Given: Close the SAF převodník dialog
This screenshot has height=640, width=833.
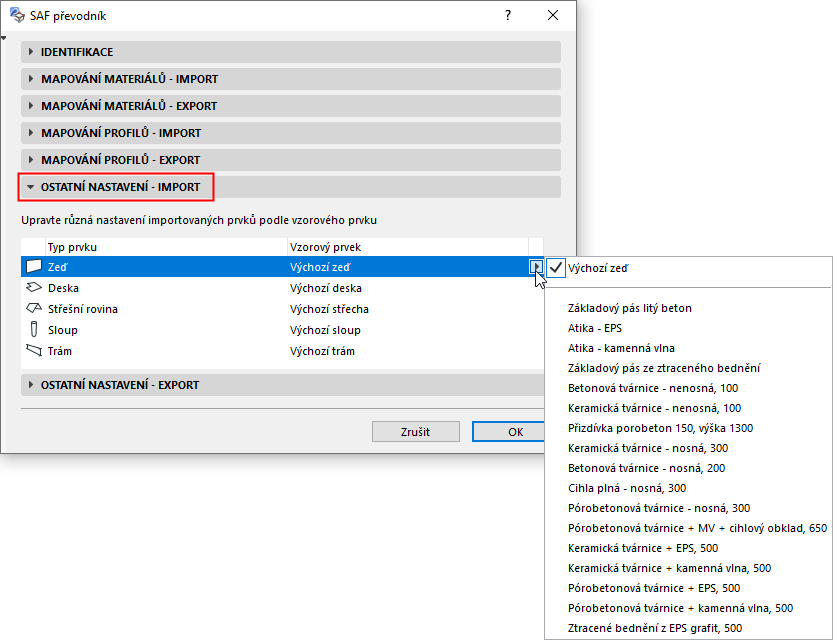Looking at the screenshot, I should (x=553, y=15).
